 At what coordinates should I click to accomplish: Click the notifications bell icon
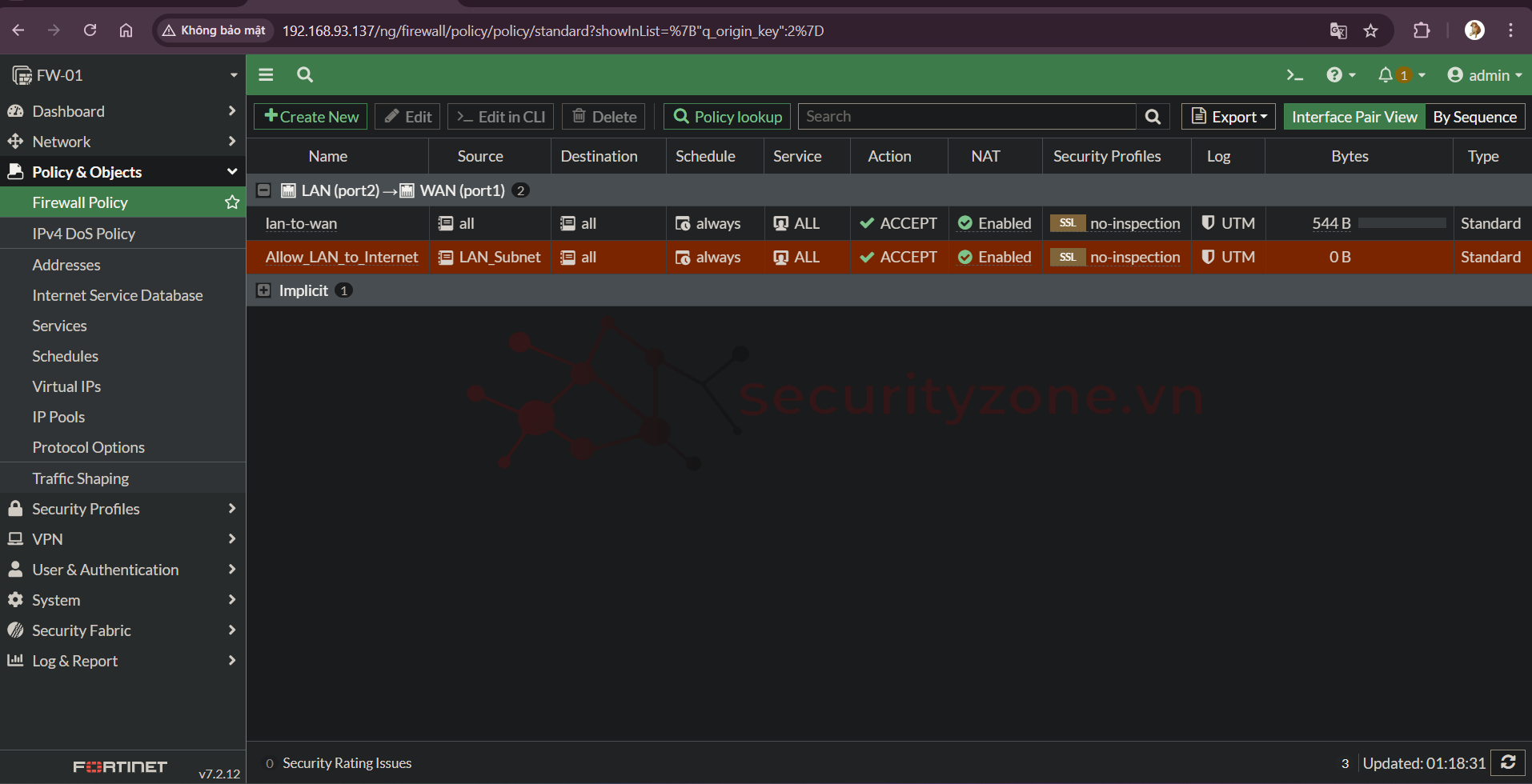click(1385, 75)
